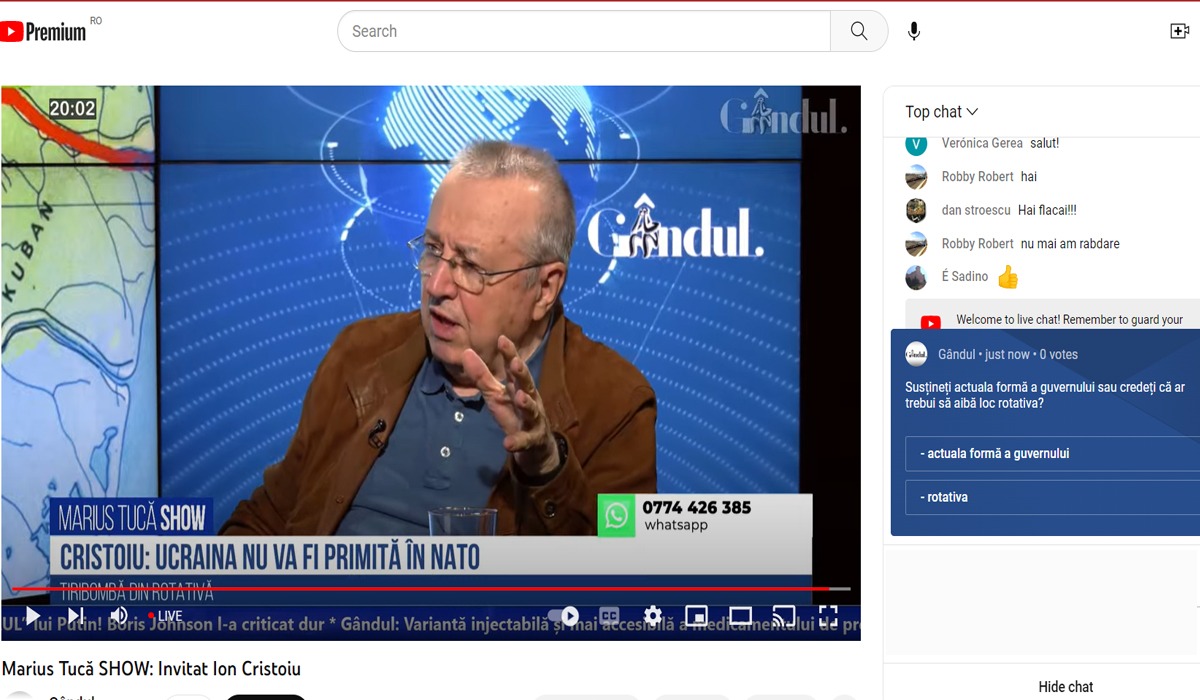
Task: Click the thumbs up emoji from É Sadino
Action: click(1008, 277)
